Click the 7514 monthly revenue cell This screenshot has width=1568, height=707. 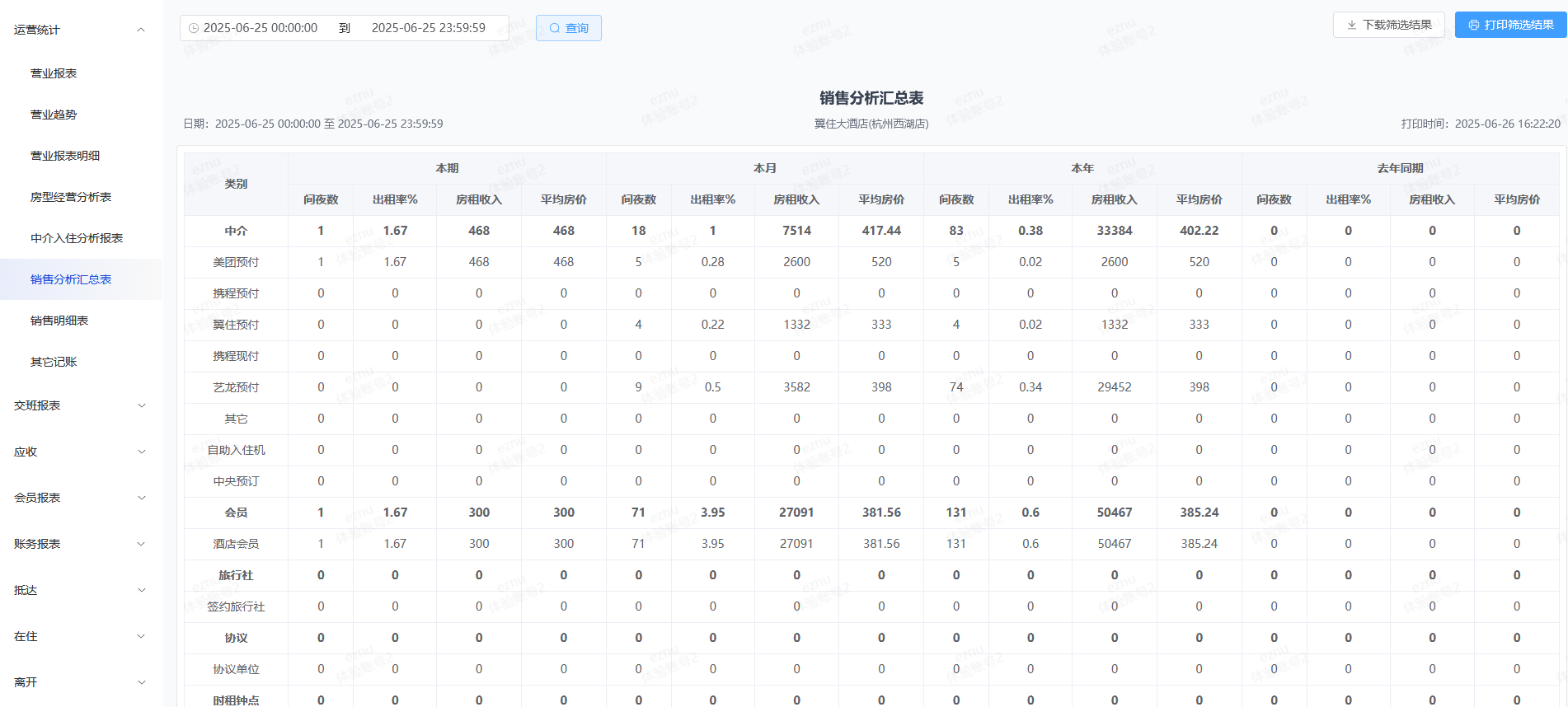(796, 231)
